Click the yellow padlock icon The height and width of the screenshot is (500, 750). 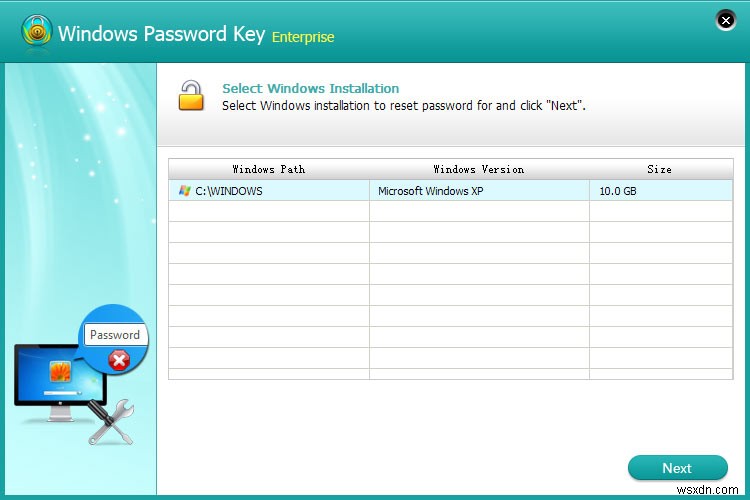pyautogui.click(x=191, y=95)
